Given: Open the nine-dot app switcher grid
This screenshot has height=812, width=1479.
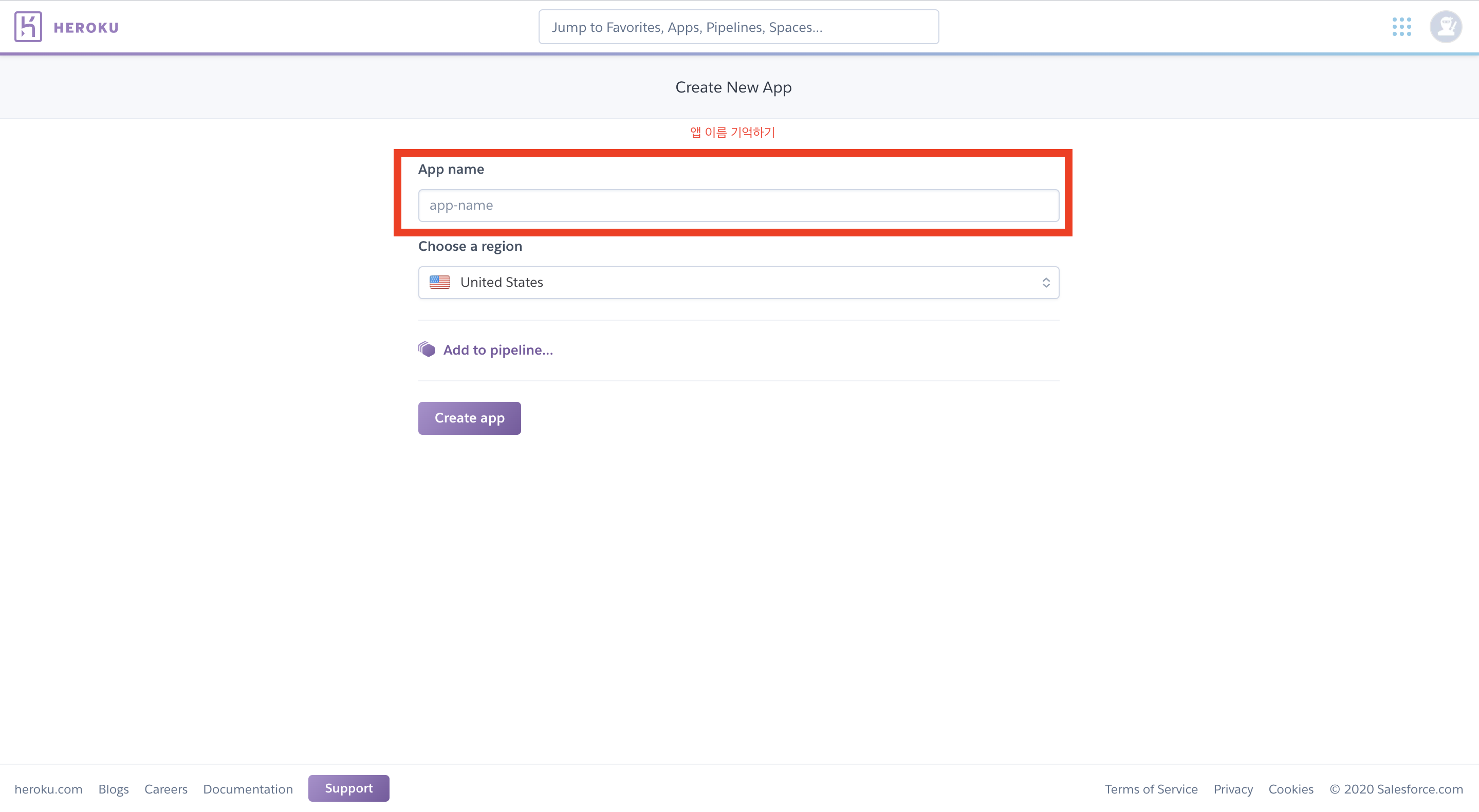Looking at the screenshot, I should [x=1401, y=27].
